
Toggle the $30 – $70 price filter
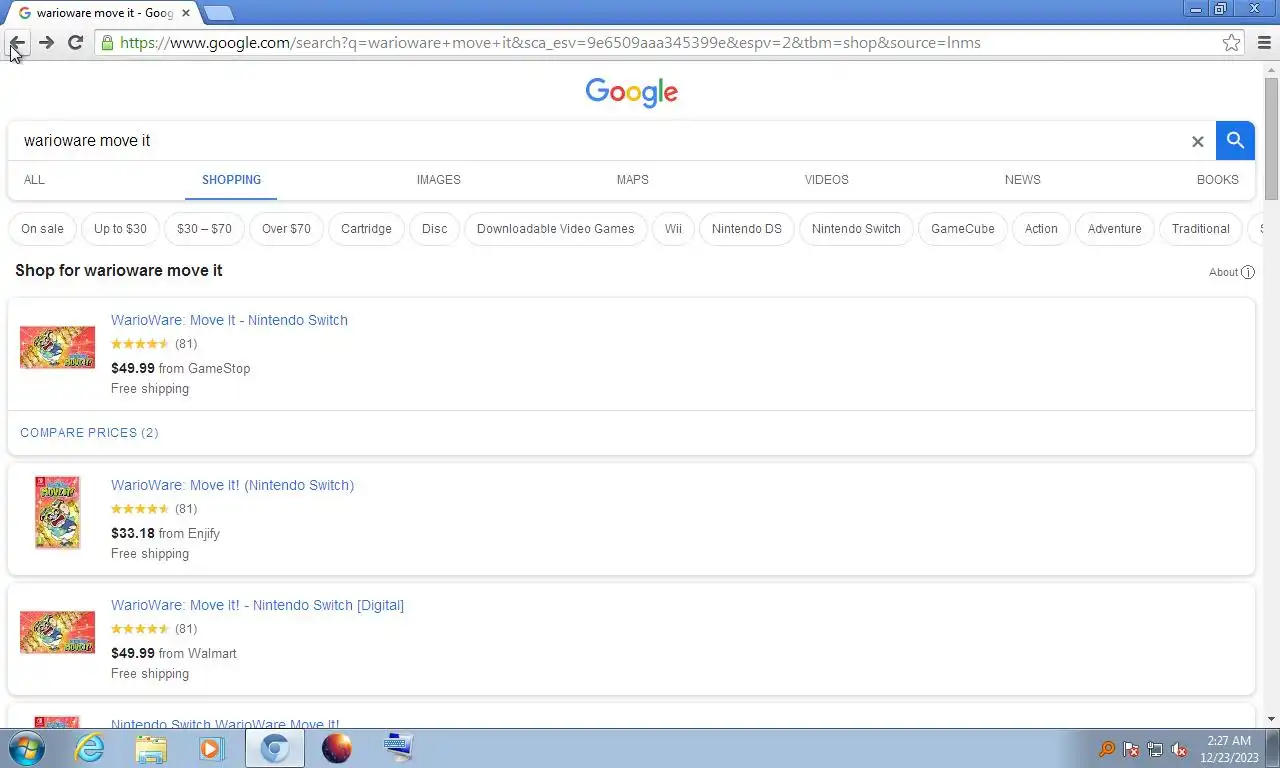pos(204,229)
